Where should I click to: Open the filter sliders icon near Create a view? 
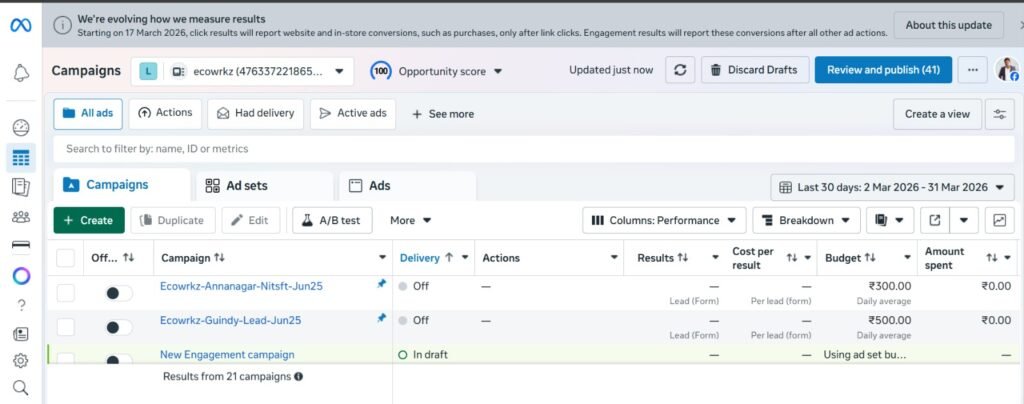[998, 114]
